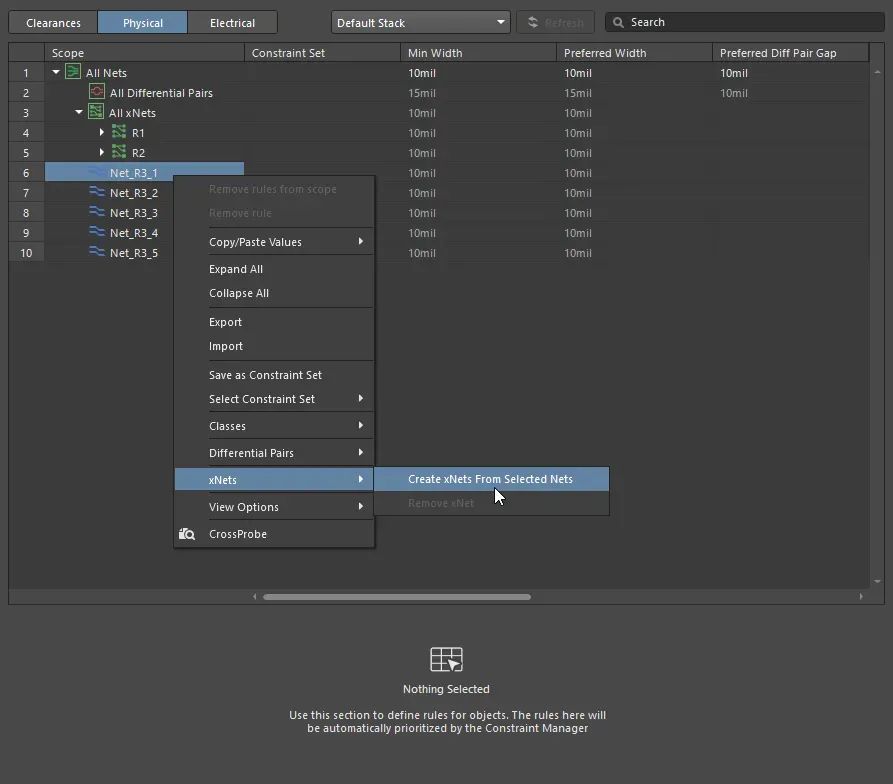Click the CrossProbe camera icon
Screen dimensions: 893x784
[187, 534]
